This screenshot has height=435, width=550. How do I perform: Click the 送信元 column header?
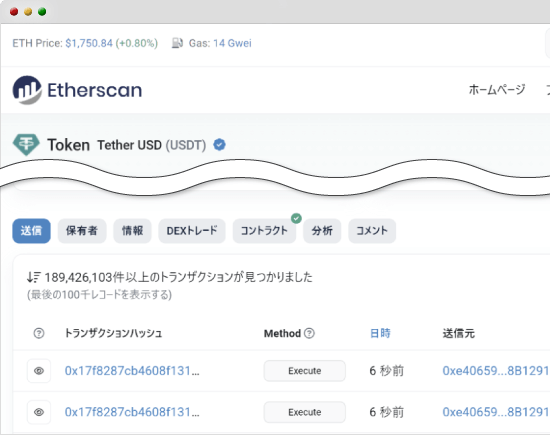tap(458, 333)
